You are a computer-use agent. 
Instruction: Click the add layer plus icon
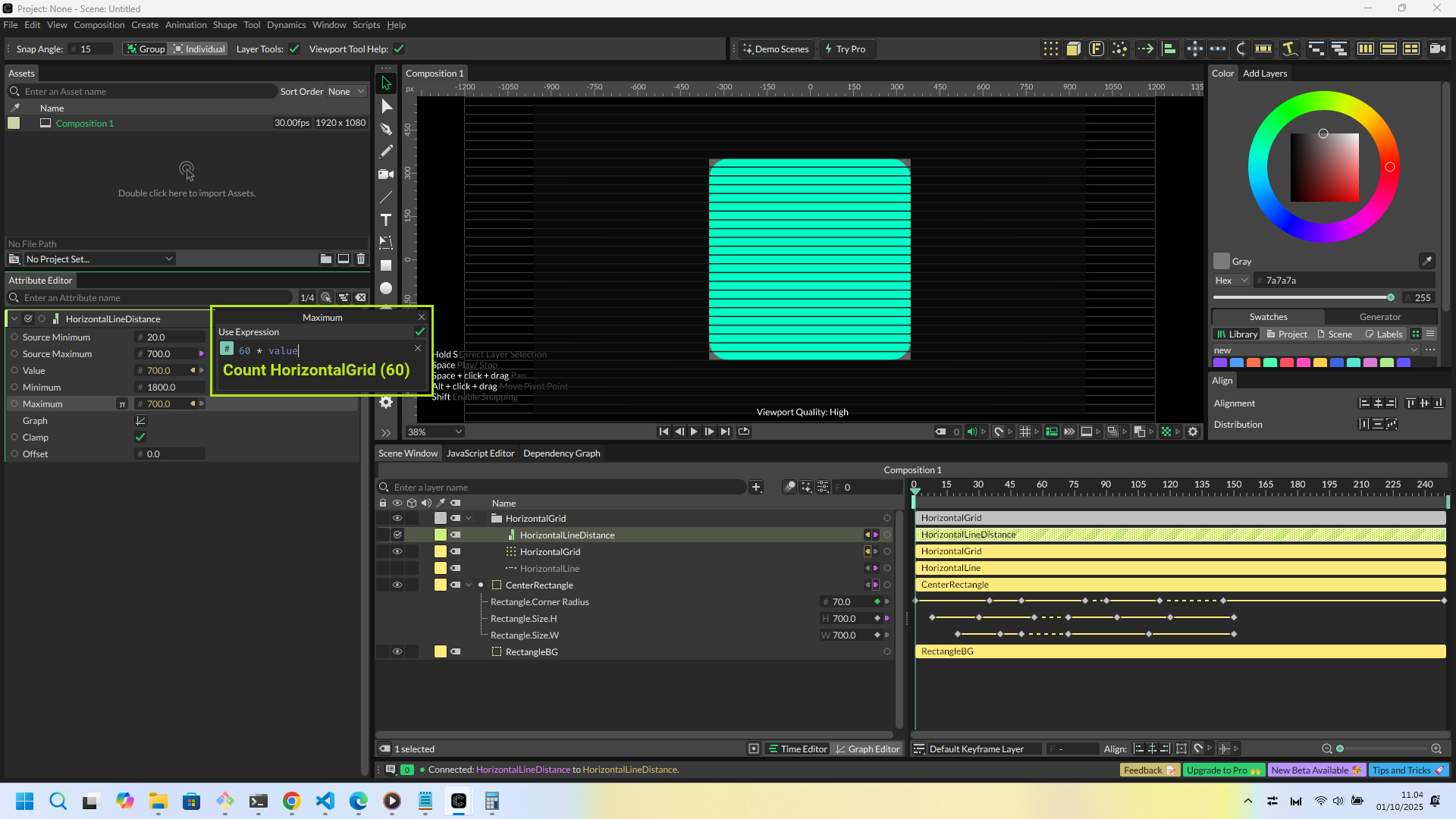coord(756,488)
